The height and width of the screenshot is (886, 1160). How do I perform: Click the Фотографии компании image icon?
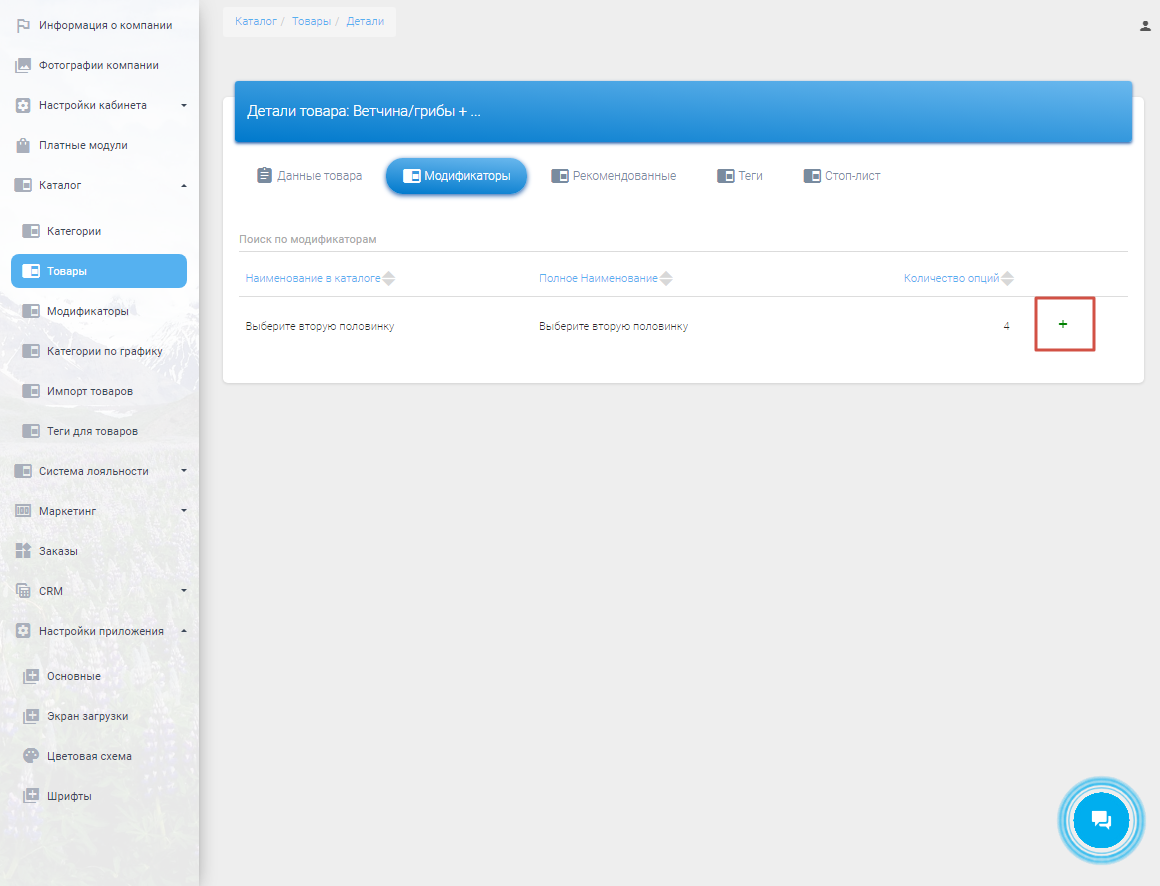[24, 65]
